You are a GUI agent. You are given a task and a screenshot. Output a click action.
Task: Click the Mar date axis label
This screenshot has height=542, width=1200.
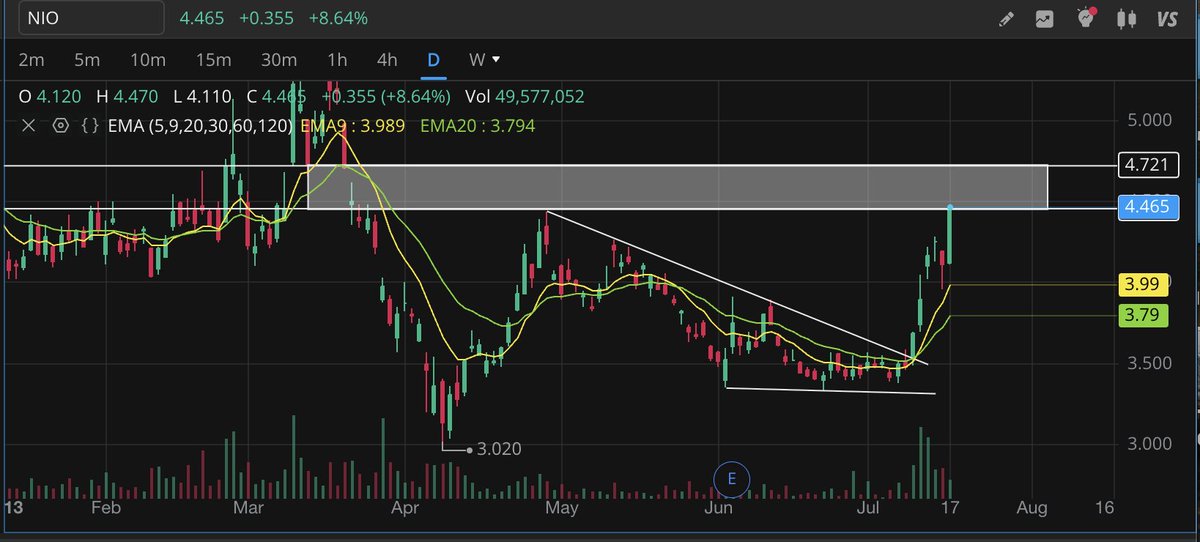249,508
